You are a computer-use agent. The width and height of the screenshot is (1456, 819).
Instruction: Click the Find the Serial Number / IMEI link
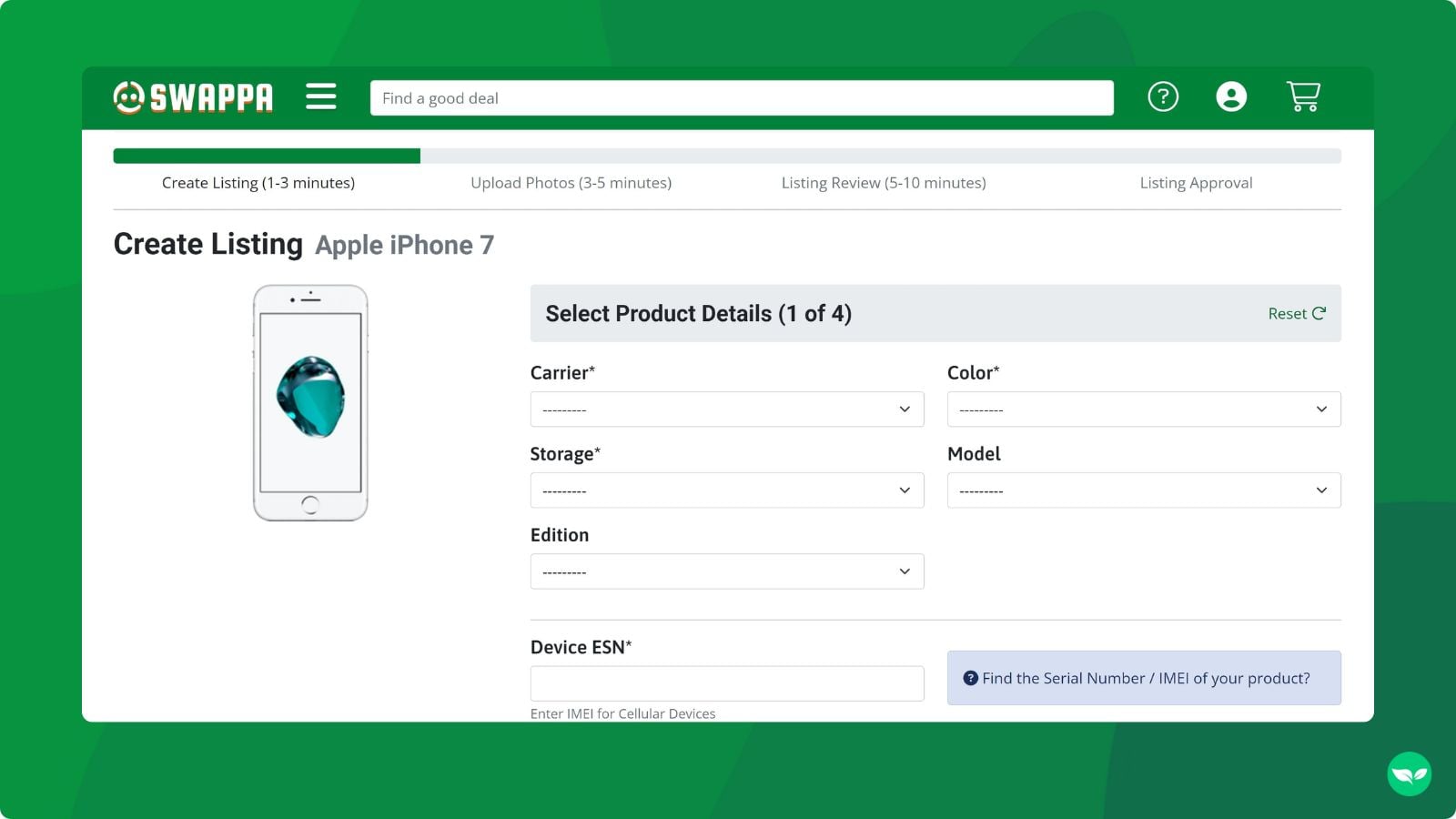point(1146,678)
